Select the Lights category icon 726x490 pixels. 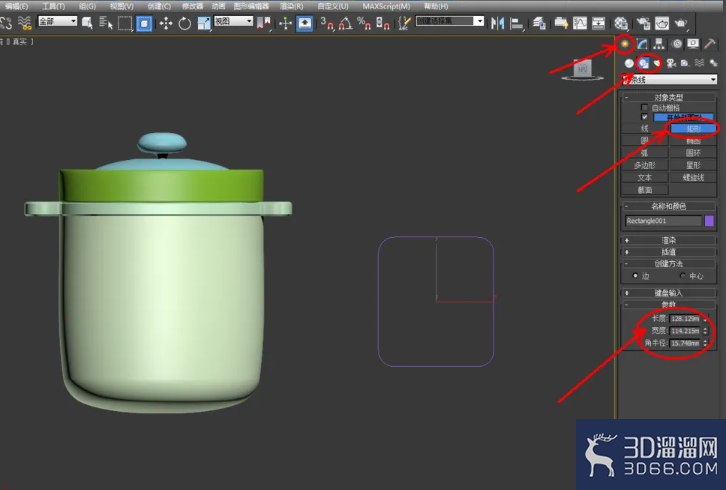click(x=657, y=63)
